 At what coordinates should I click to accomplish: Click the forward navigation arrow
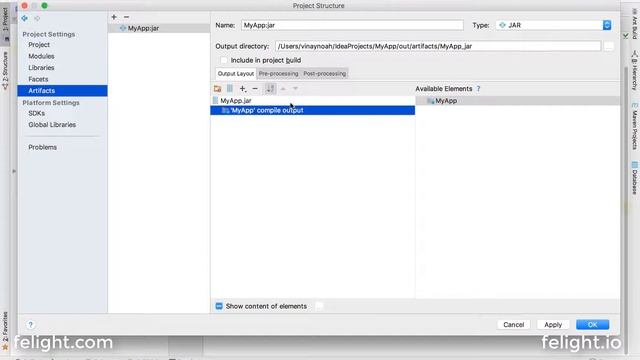[37, 18]
